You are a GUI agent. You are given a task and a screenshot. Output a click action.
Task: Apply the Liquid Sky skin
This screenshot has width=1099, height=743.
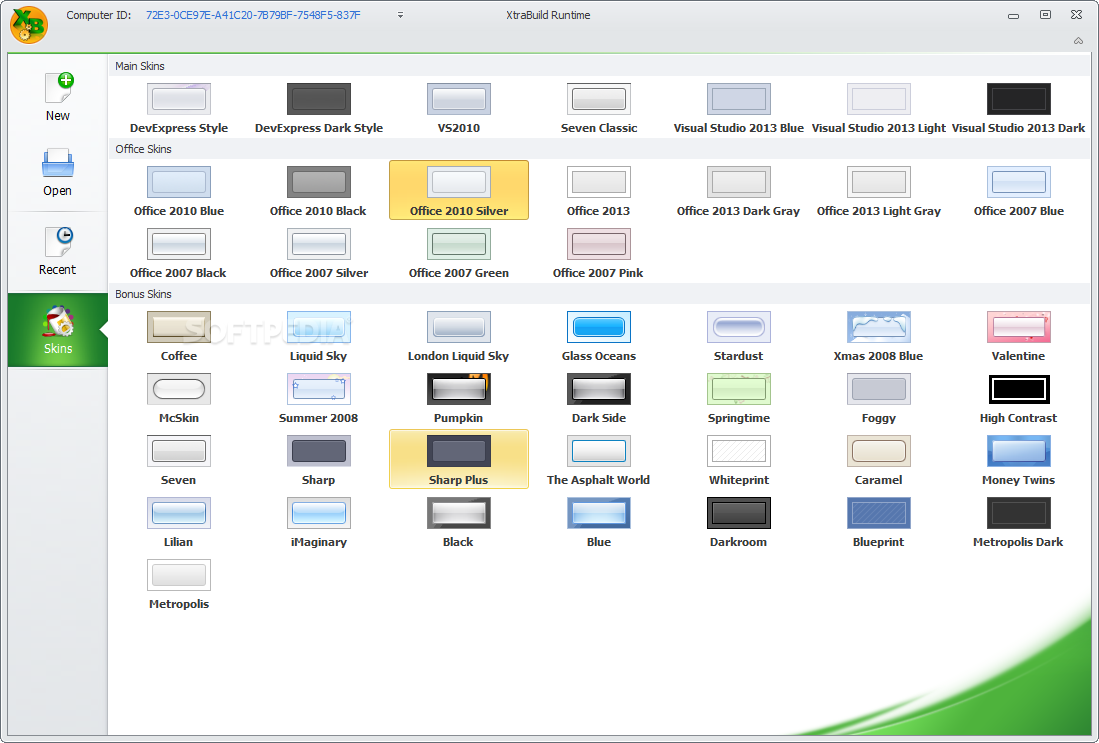pyautogui.click(x=319, y=336)
